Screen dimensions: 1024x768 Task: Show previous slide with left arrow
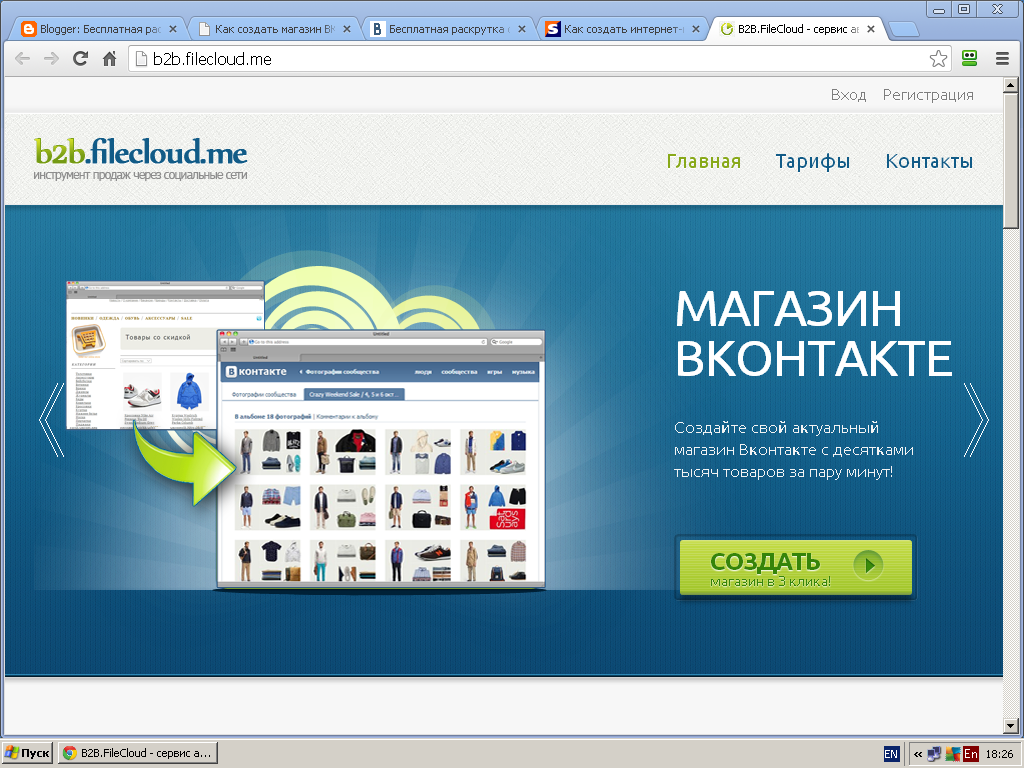[52, 420]
